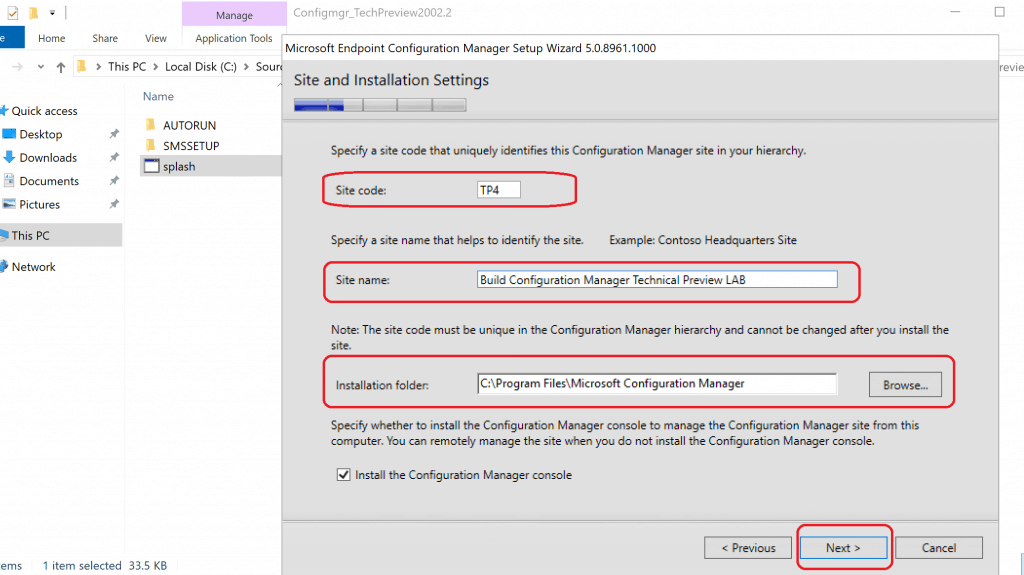Click the Site code text field

[499, 190]
